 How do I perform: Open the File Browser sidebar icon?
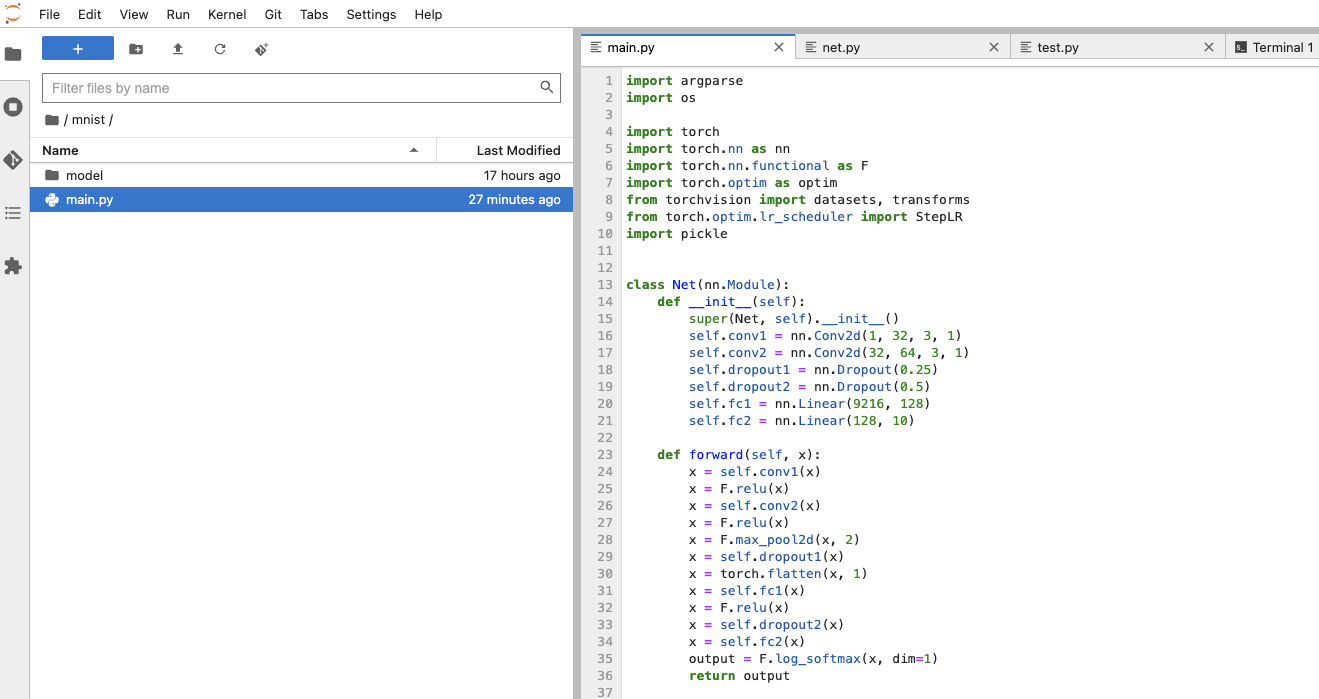click(13, 54)
